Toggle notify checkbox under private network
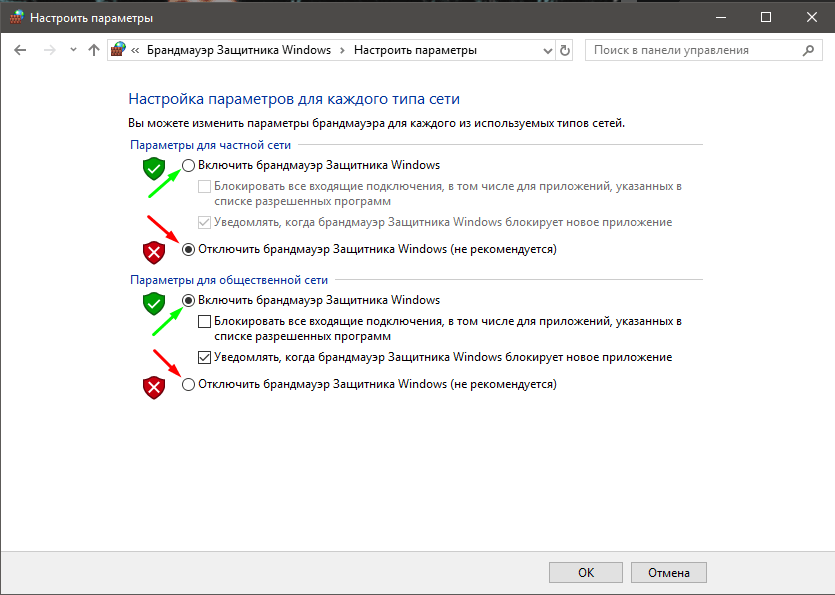The height and width of the screenshot is (595, 835). (204, 222)
